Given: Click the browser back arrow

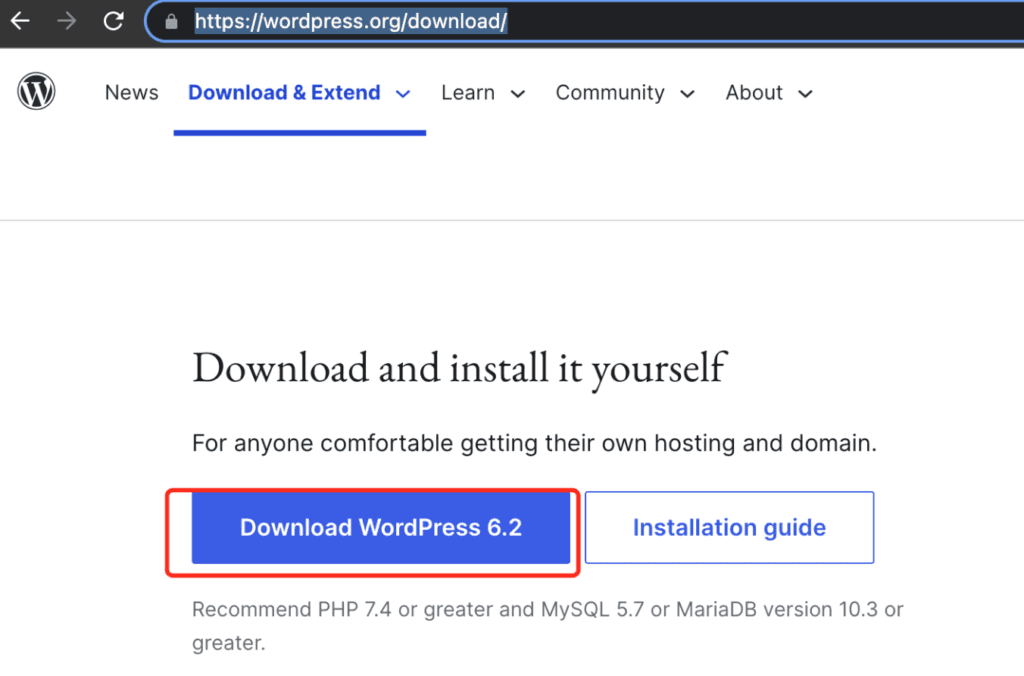Looking at the screenshot, I should coord(20,22).
